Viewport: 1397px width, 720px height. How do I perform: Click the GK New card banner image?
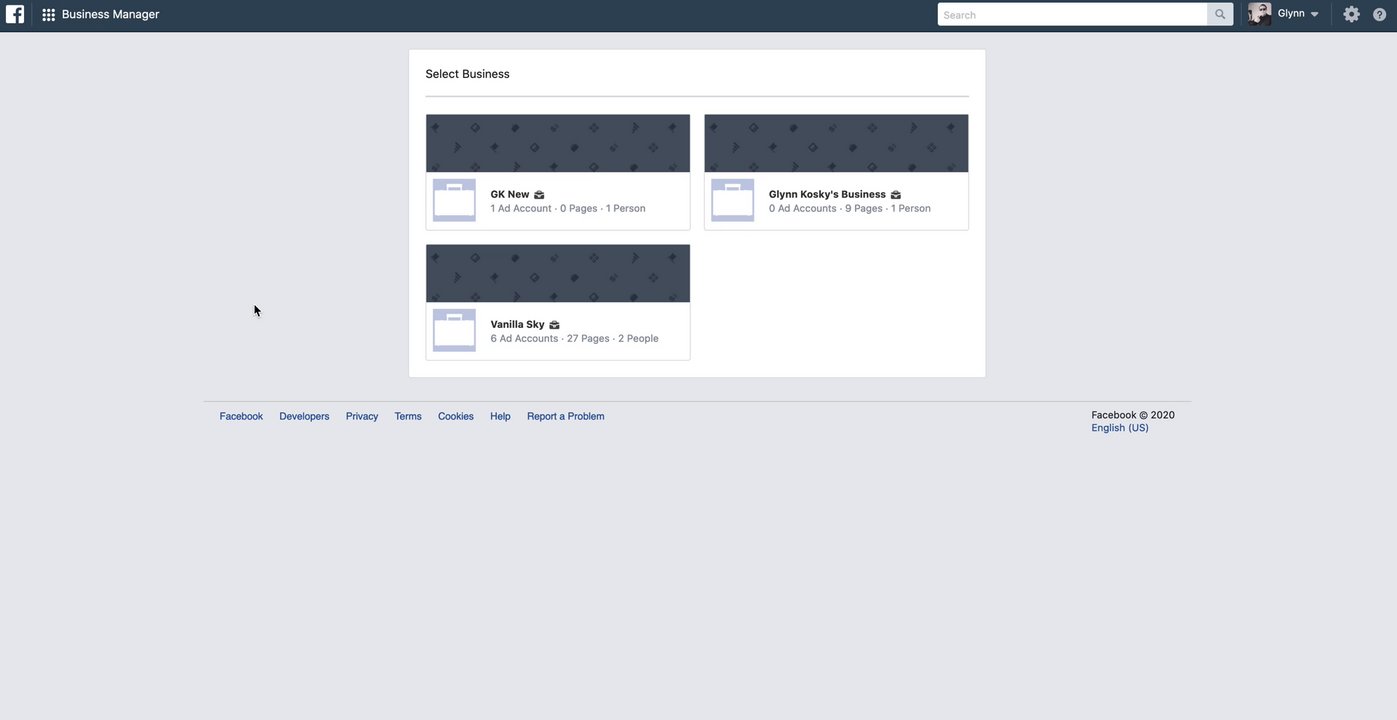click(x=558, y=143)
